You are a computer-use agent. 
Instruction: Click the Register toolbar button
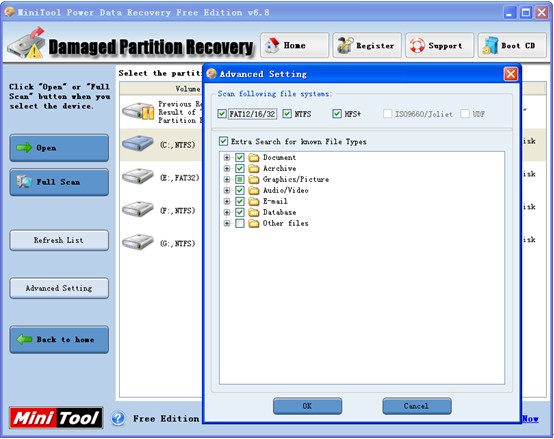(367, 45)
